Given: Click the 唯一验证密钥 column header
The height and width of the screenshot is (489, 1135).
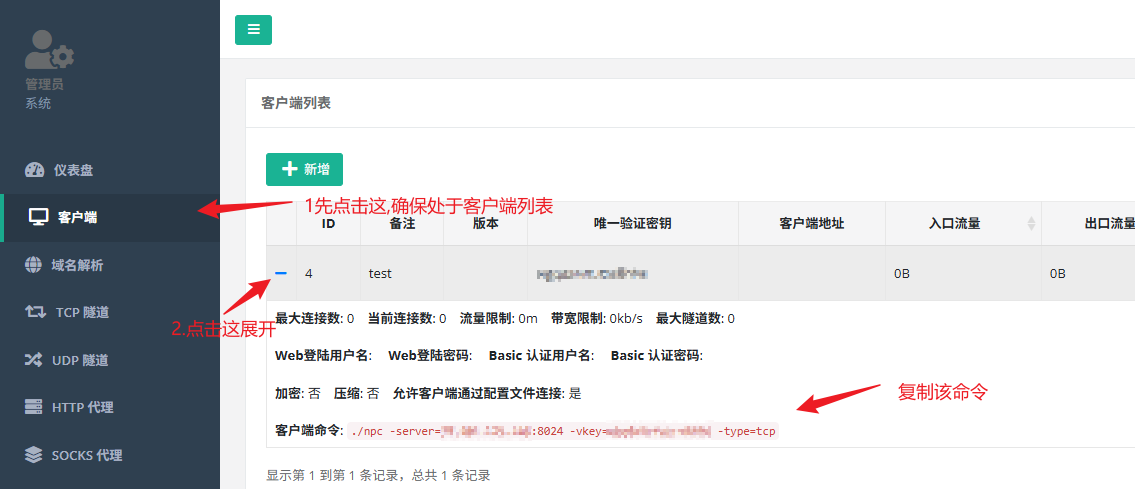Looking at the screenshot, I should coord(633,224).
